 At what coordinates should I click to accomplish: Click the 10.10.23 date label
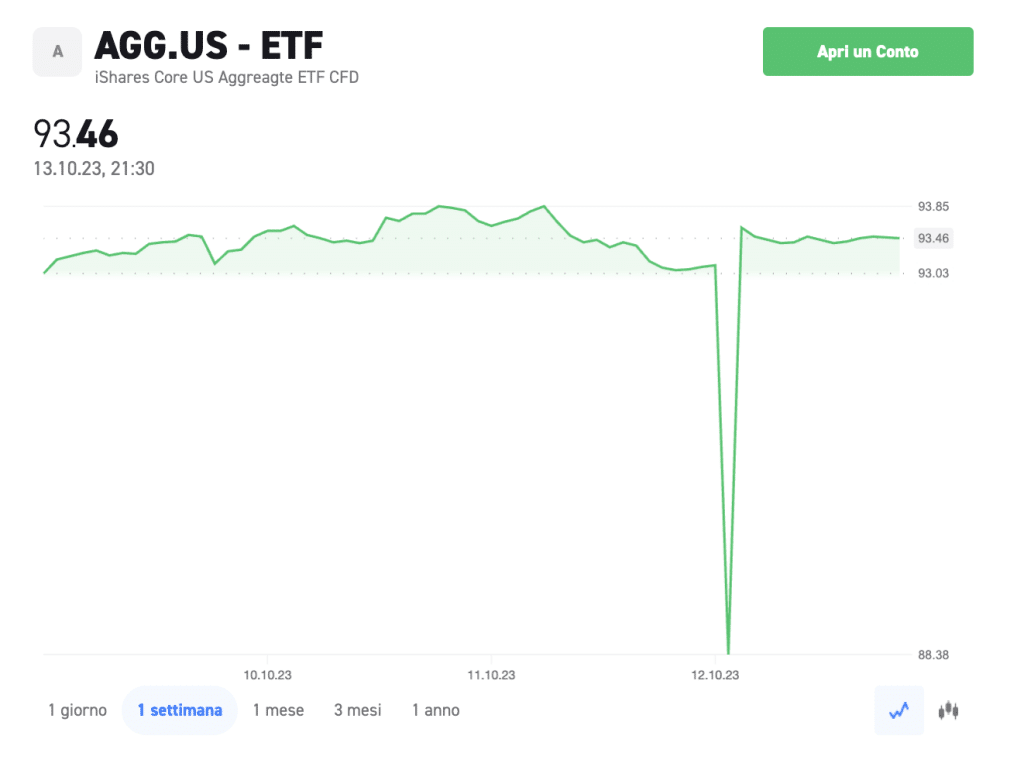267,674
